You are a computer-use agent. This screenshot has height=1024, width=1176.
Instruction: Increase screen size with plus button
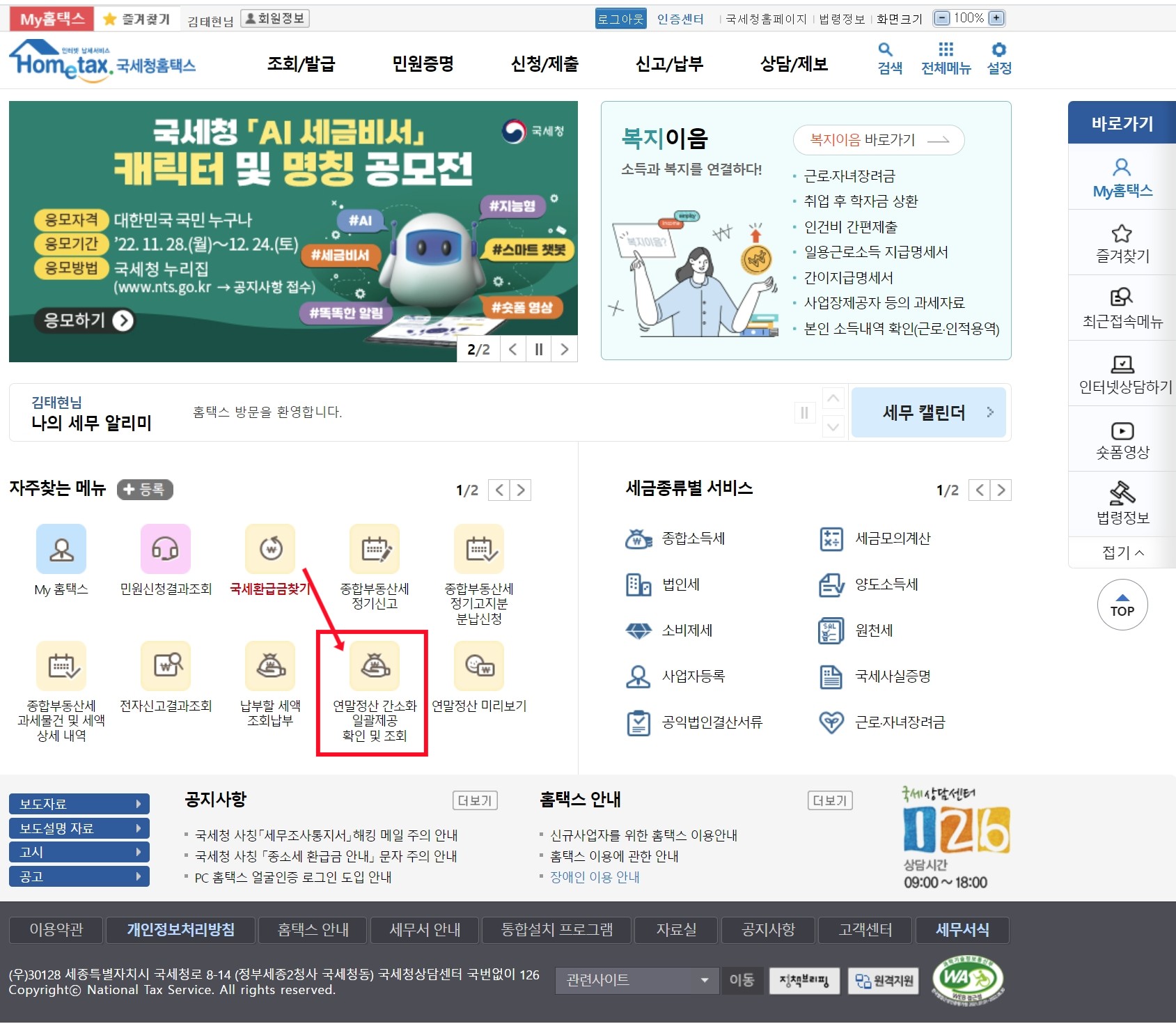(x=997, y=18)
